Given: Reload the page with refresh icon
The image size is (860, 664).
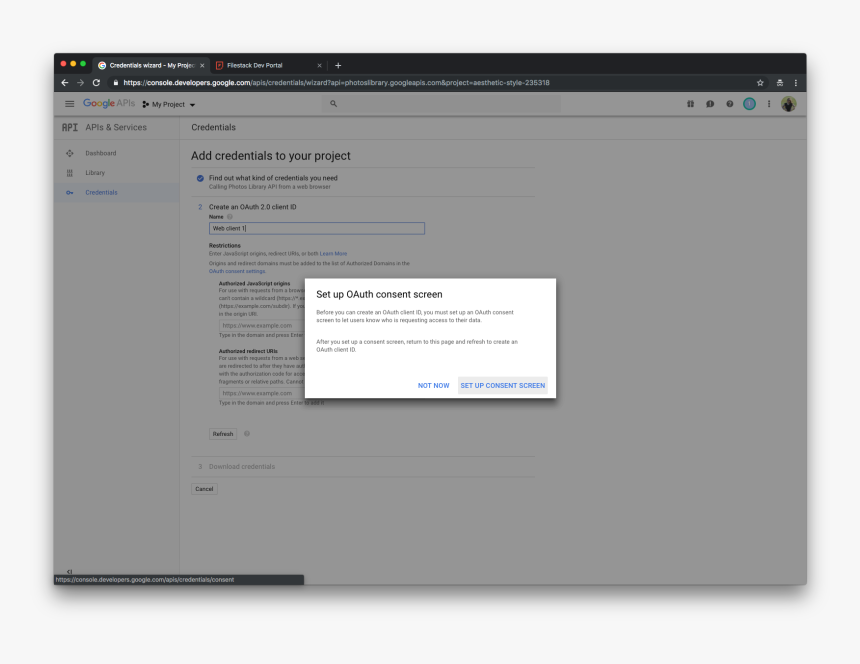Looking at the screenshot, I should click(x=97, y=83).
